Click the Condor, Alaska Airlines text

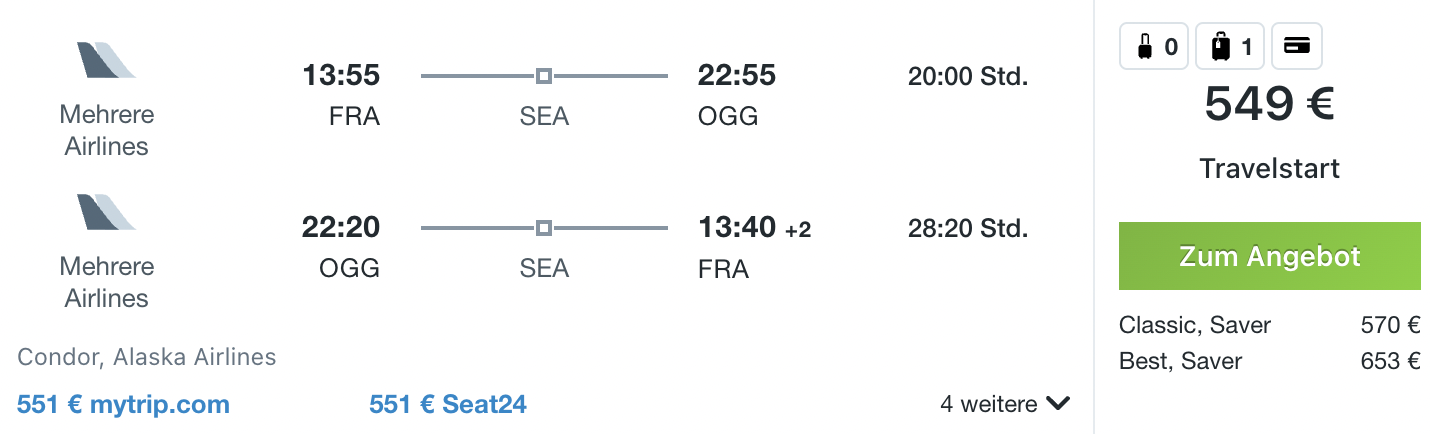pyautogui.click(x=147, y=357)
